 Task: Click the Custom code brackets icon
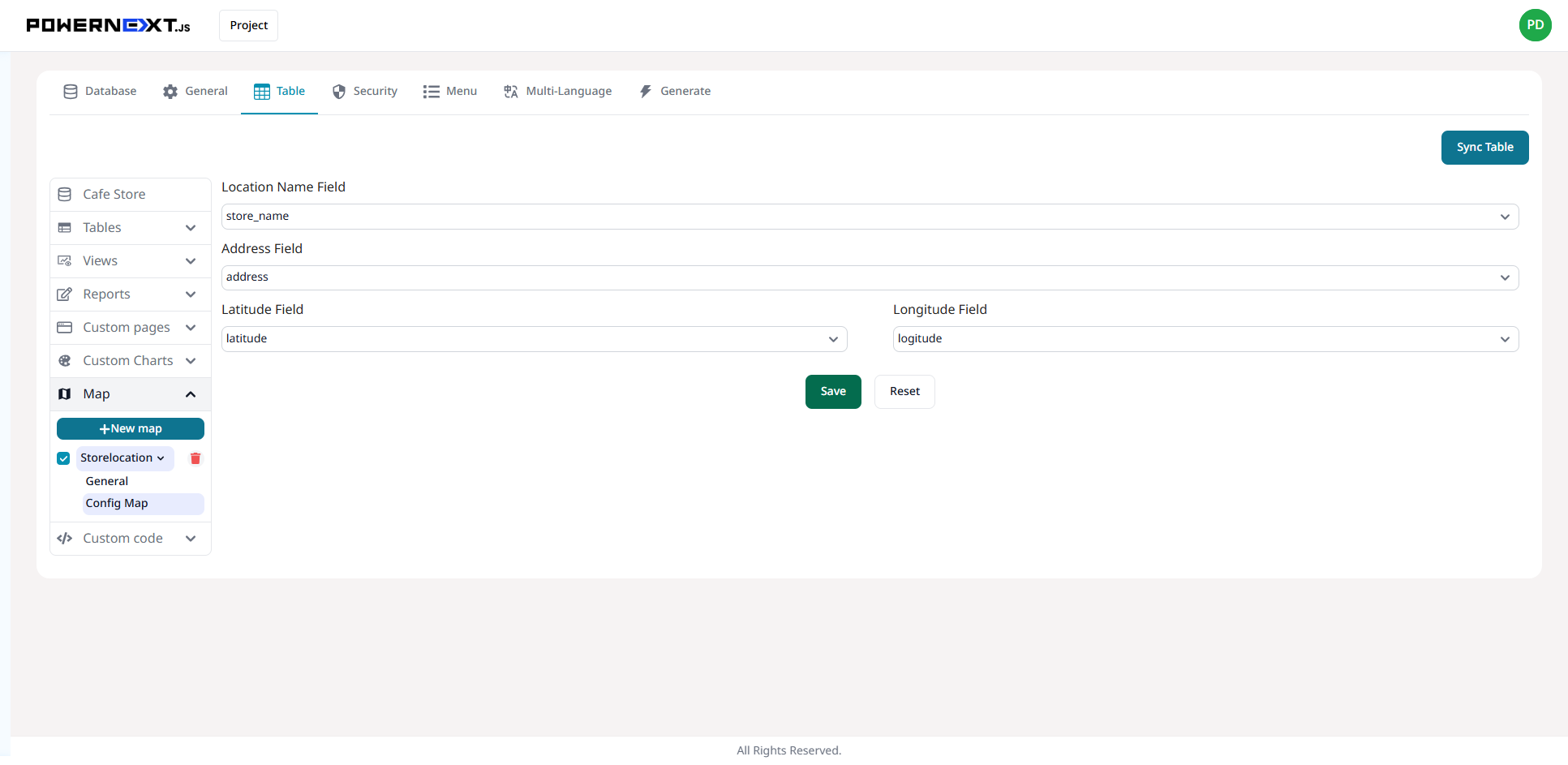pyautogui.click(x=65, y=539)
